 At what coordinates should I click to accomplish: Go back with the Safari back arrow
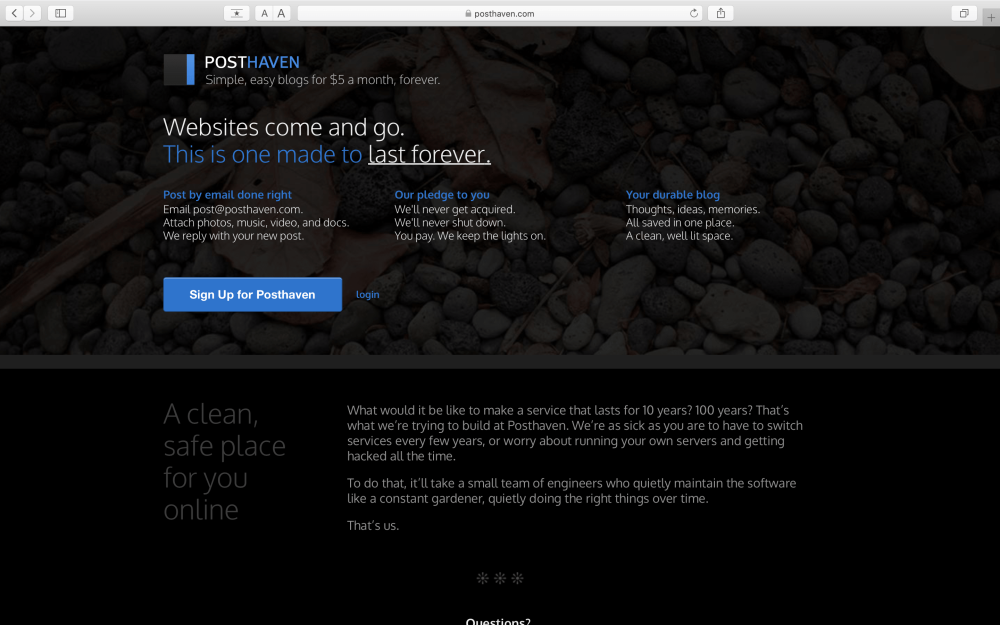click(x=14, y=13)
